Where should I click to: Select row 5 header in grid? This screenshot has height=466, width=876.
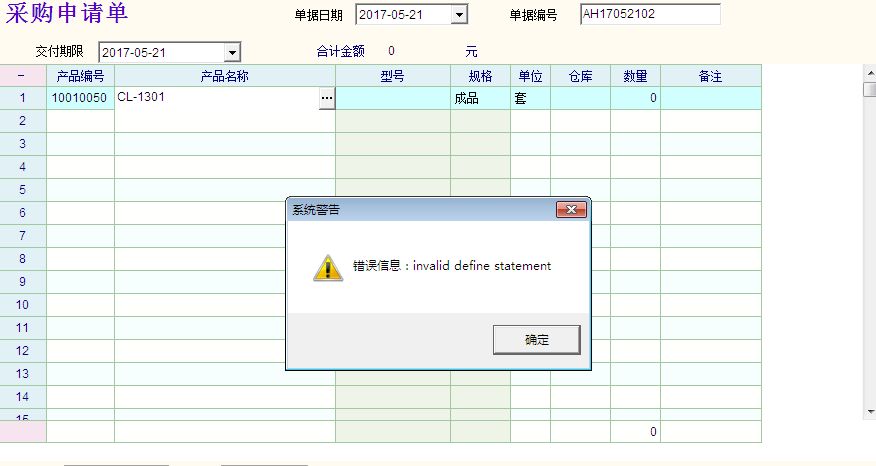pos(22,190)
